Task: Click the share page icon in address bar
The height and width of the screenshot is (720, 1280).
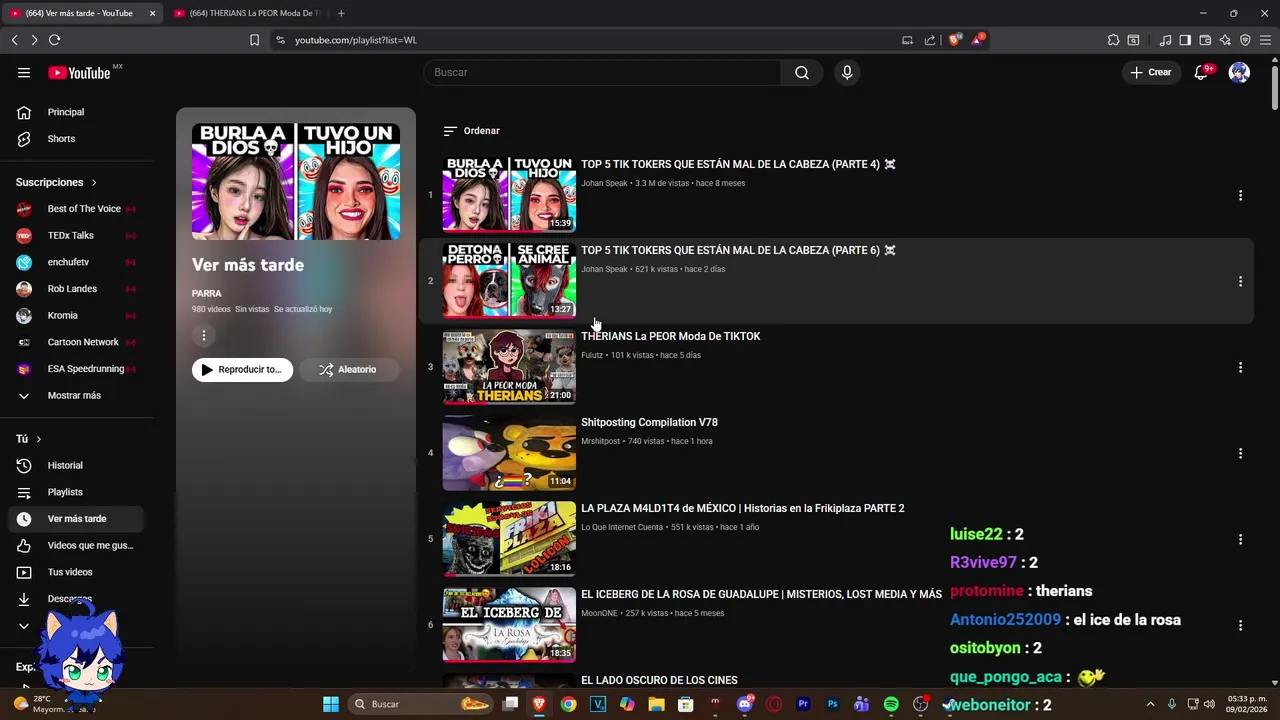Action: (x=930, y=40)
